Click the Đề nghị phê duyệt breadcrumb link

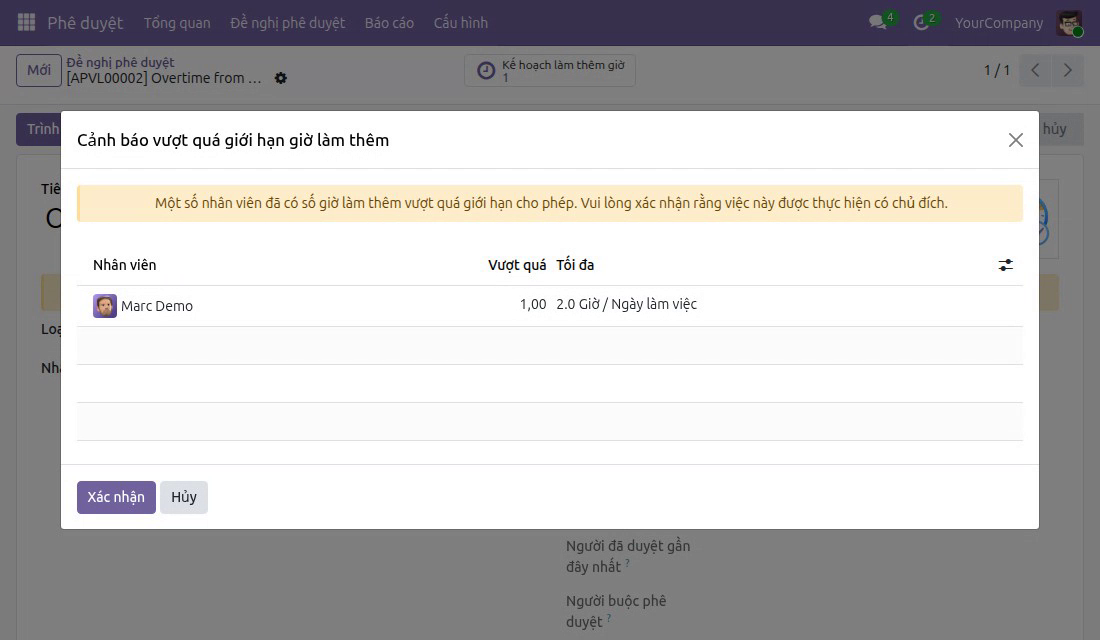coord(120,62)
